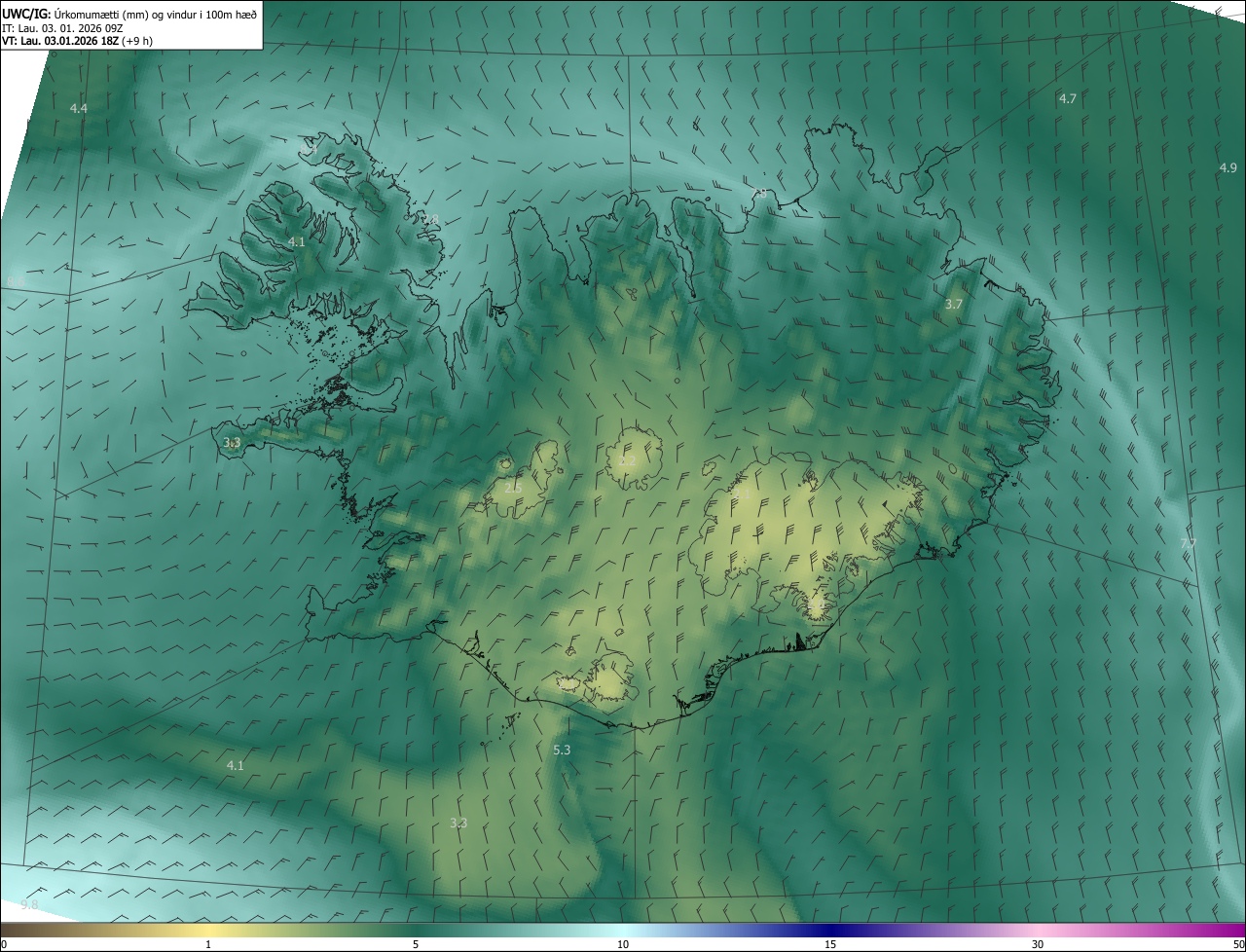Click the VT valid time line
Screen dimensions: 1246x952
[77, 41]
